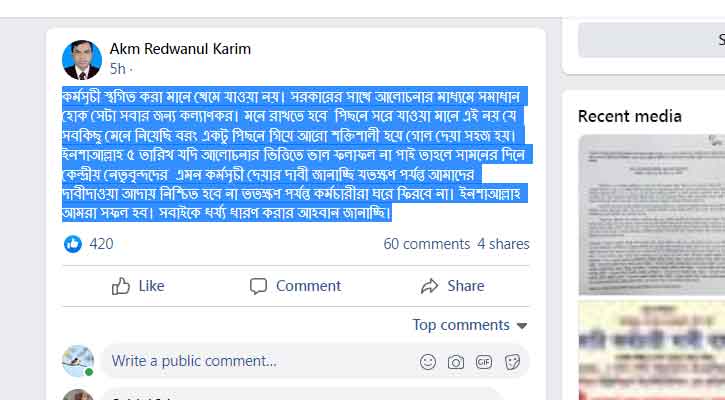Click your avatar beside the comment box

point(78,361)
